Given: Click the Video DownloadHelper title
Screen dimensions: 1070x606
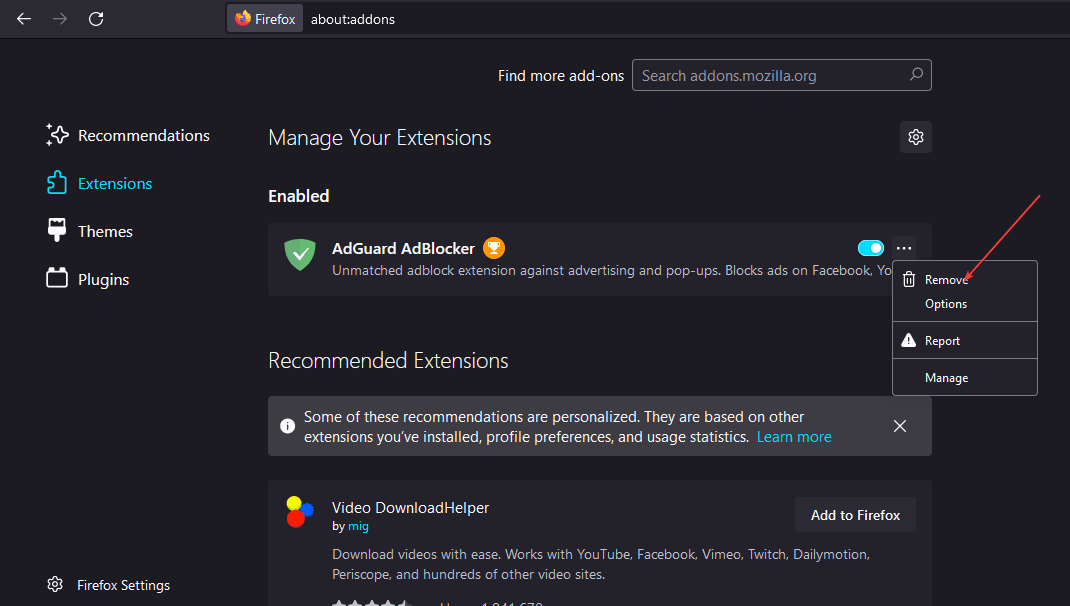Looking at the screenshot, I should click(x=410, y=508).
